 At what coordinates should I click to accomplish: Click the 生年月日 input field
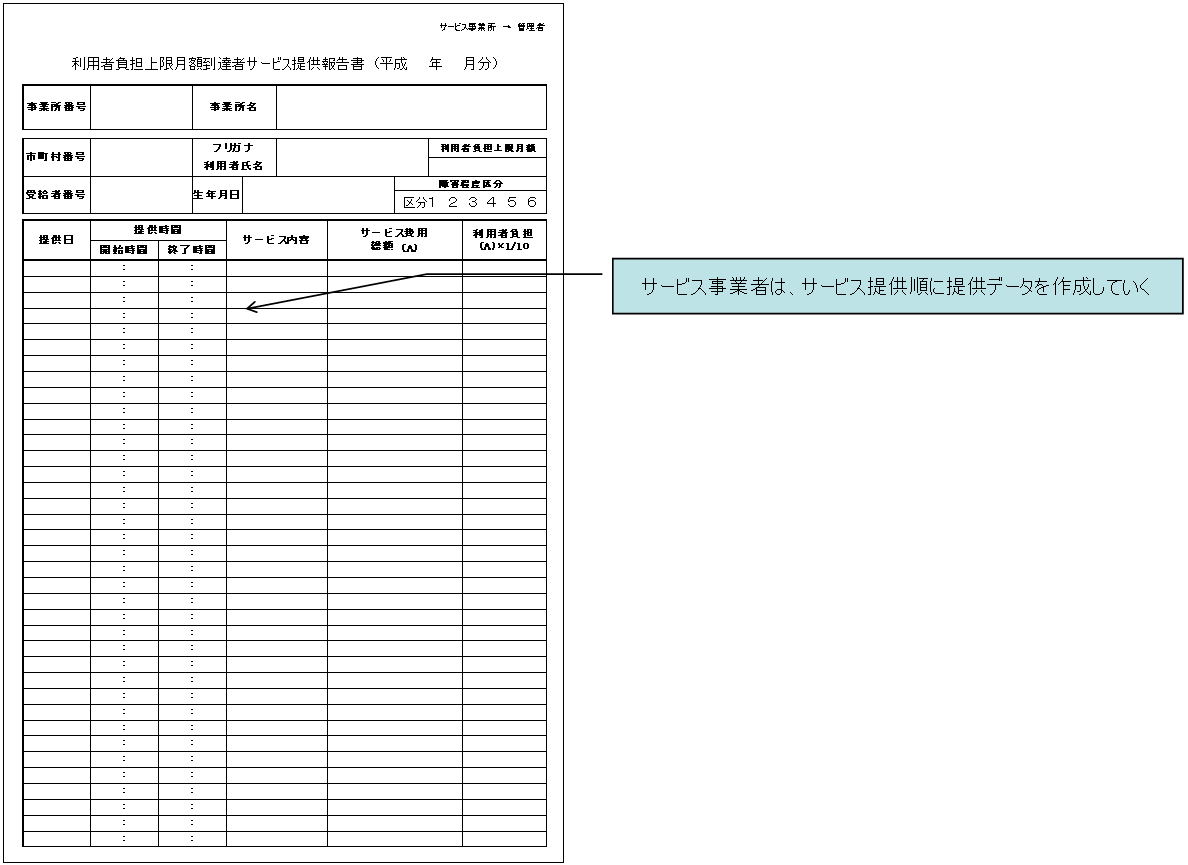(x=318, y=195)
